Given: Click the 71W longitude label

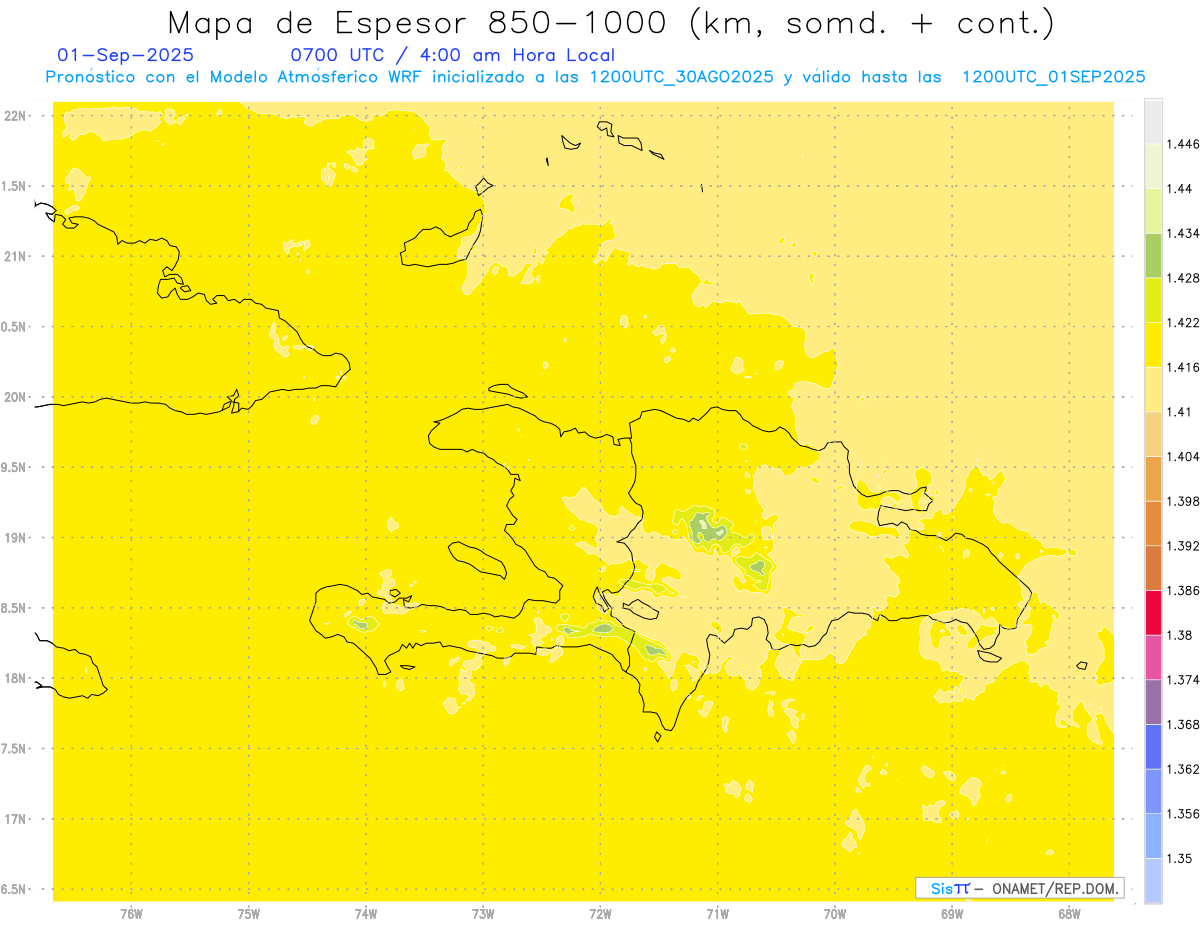Looking at the screenshot, I should click(717, 914).
